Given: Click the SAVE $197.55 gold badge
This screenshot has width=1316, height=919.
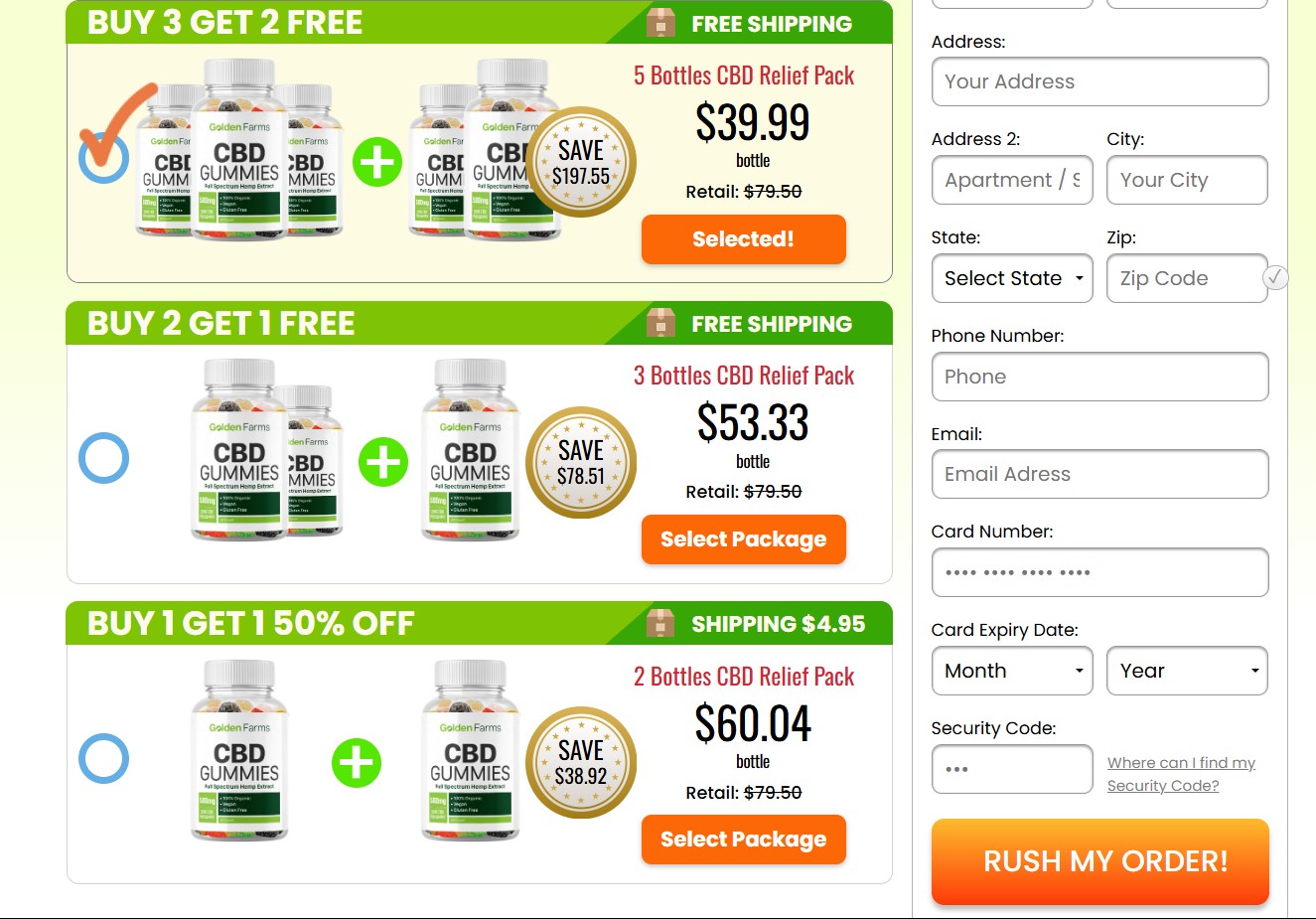Looking at the screenshot, I should 581,162.
